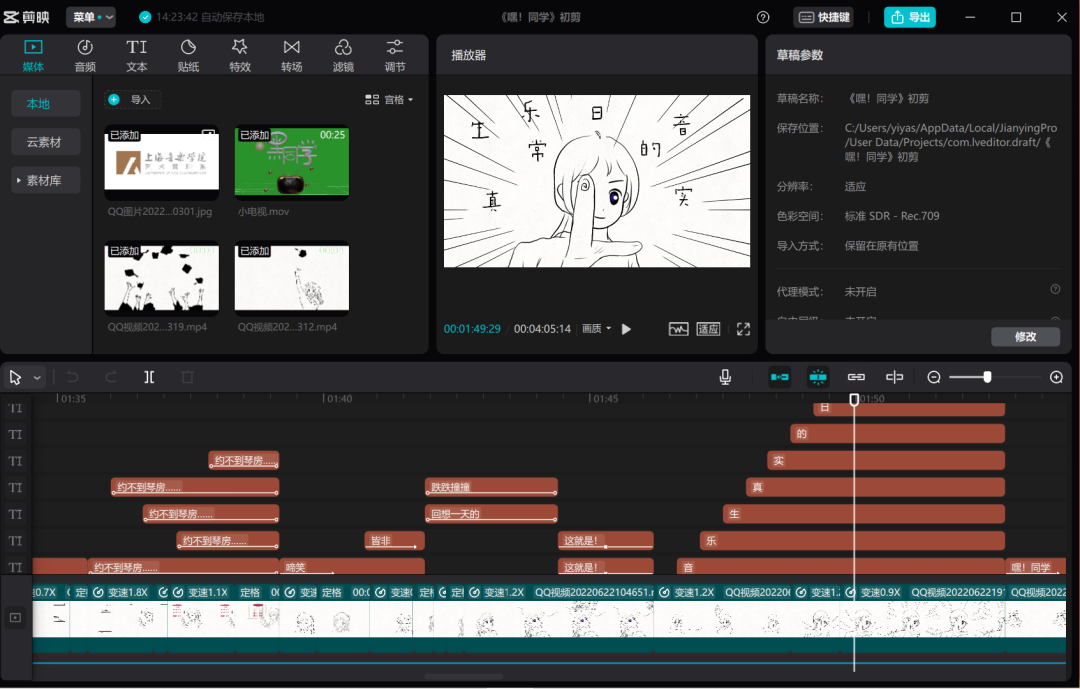This screenshot has height=689, width=1080.
Task: Click the delete trash icon in timeline toolbar
Action: 187,377
